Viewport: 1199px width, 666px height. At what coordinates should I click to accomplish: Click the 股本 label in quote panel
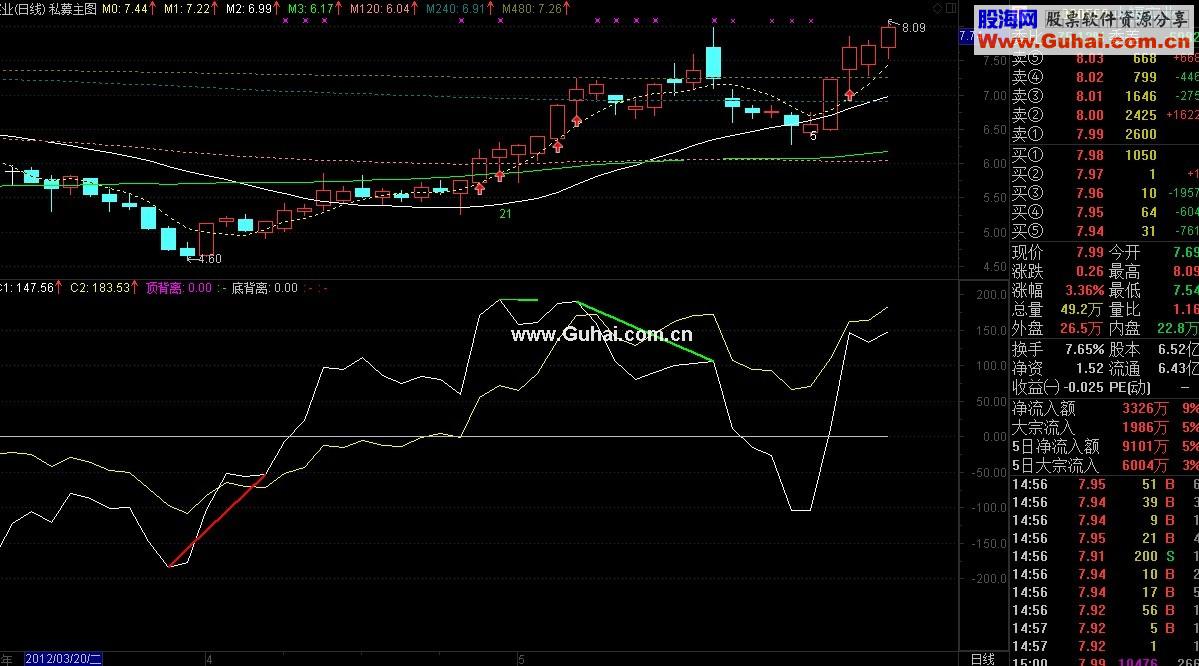1124,349
